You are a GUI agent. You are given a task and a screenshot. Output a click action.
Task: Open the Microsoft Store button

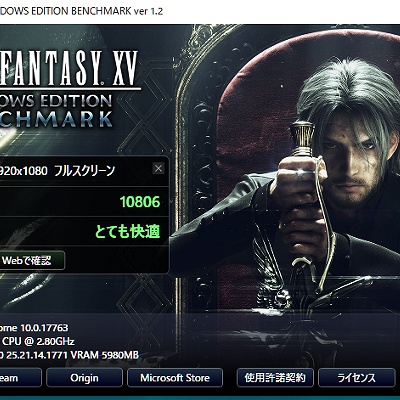175,378
